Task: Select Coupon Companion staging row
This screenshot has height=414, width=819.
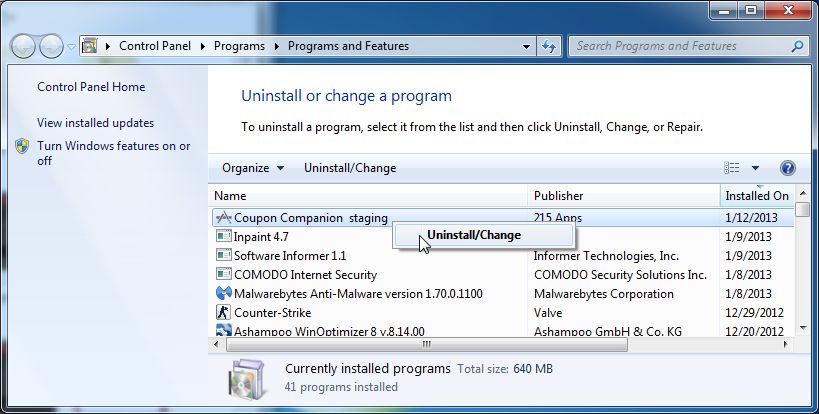Action: (502, 218)
